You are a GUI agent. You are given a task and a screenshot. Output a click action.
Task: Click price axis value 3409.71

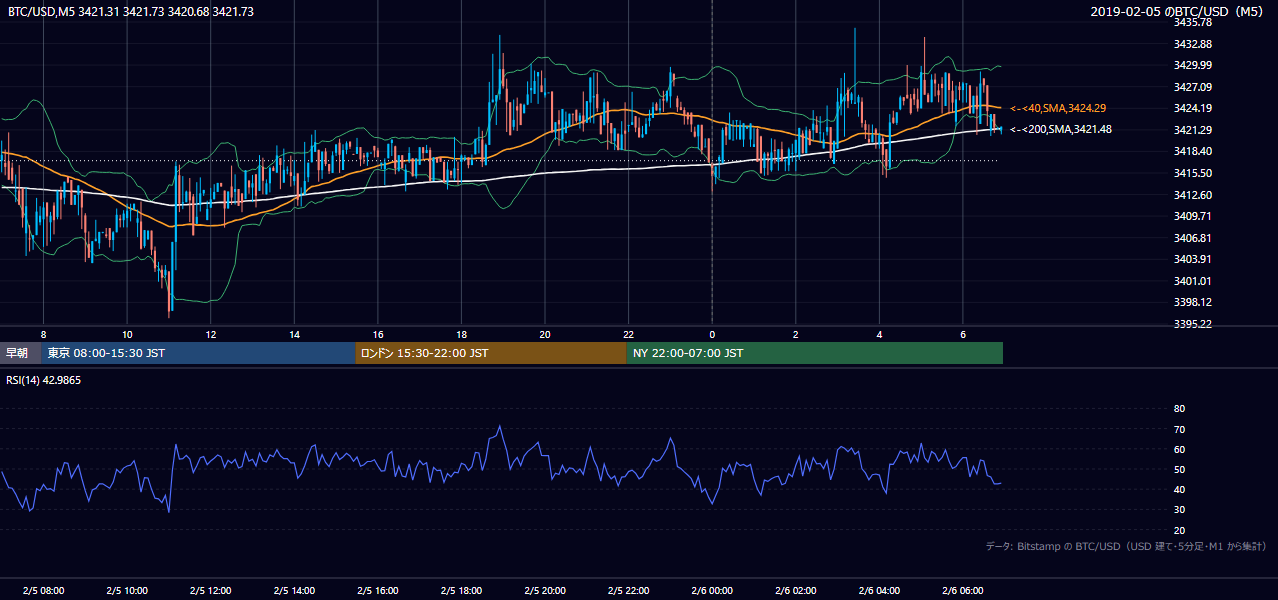pos(1193,216)
